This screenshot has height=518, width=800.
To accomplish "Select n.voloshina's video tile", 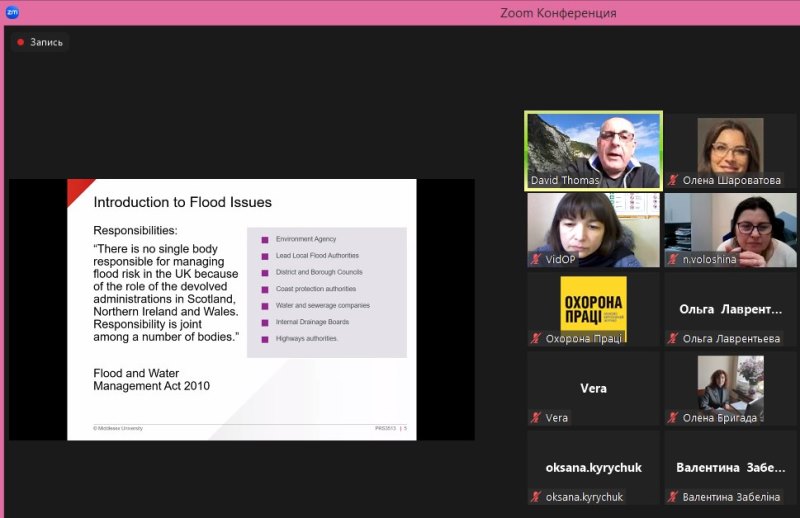I will pyautogui.click(x=730, y=230).
